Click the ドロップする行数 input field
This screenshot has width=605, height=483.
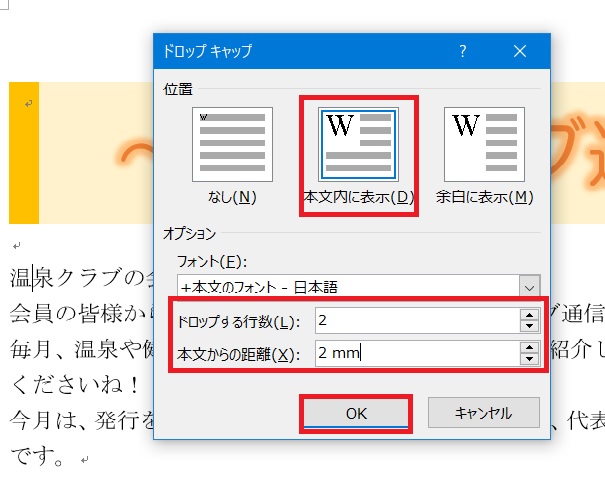click(417, 321)
